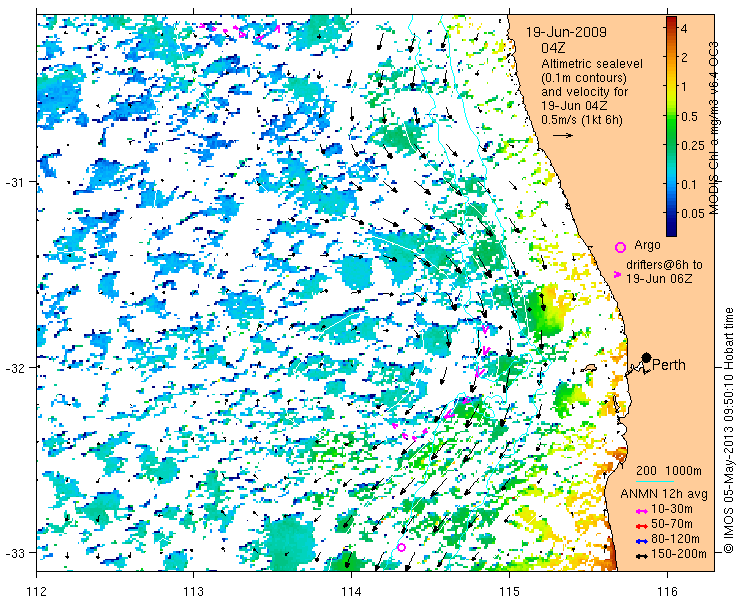
Task: Click the longitude axis label '116'
Action: tap(667, 590)
